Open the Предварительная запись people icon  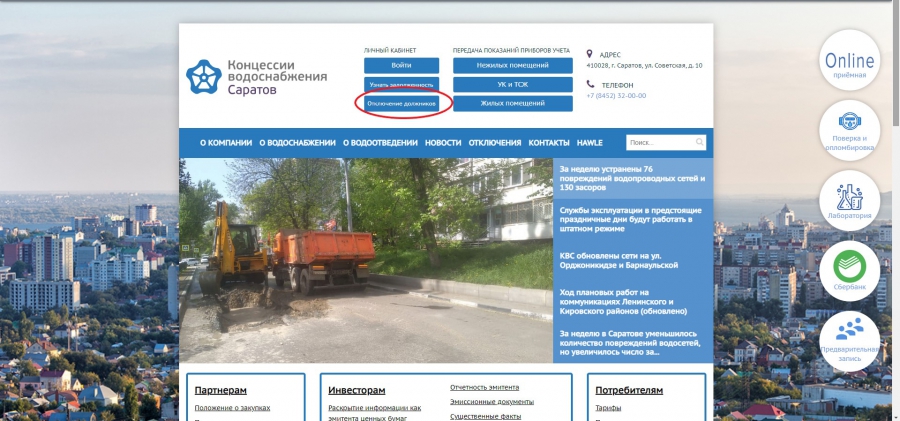pyautogui.click(x=849, y=340)
